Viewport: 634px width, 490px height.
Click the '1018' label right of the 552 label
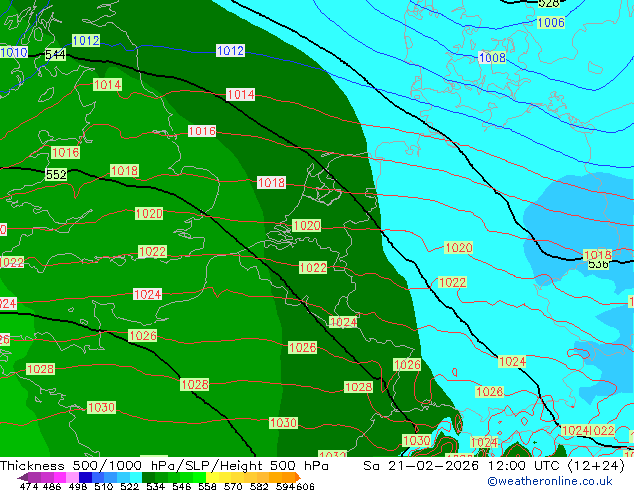coord(125,171)
